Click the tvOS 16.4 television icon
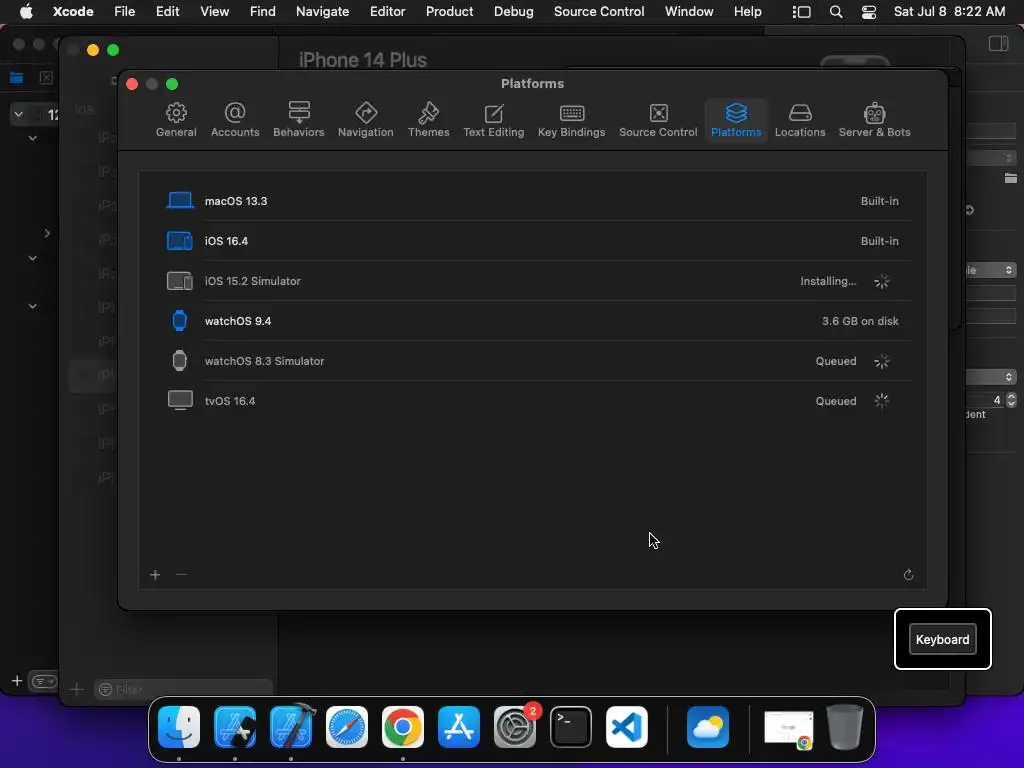 (180, 400)
